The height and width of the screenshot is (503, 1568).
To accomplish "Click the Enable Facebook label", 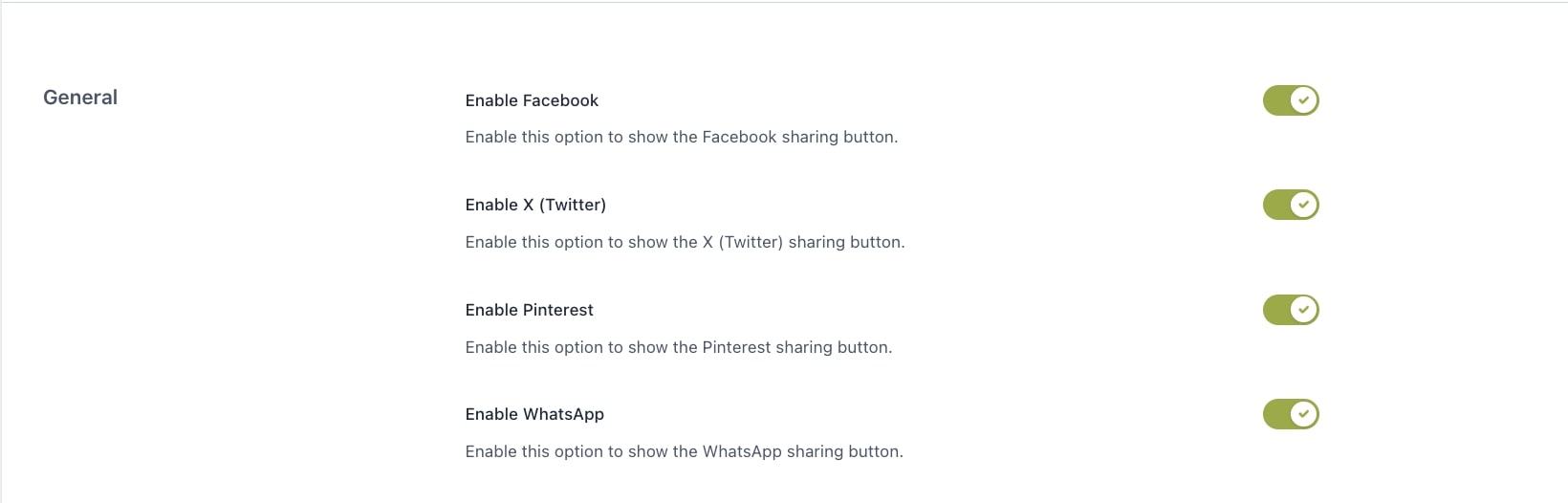I will [x=532, y=100].
